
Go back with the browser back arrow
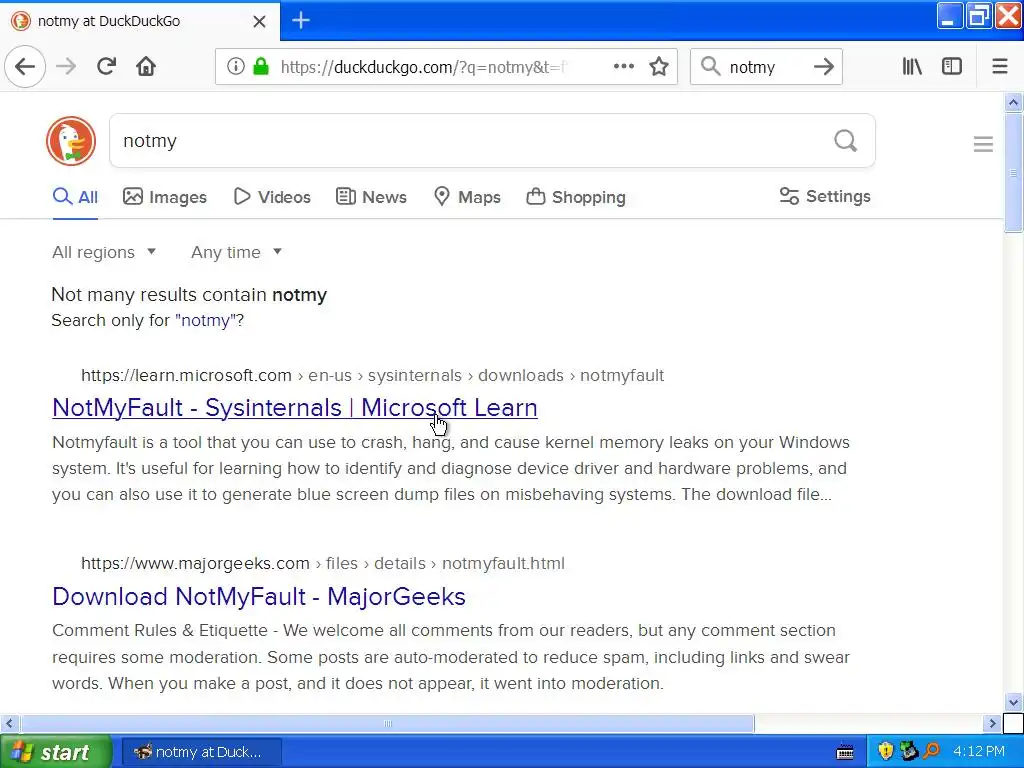(x=25, y=66)
